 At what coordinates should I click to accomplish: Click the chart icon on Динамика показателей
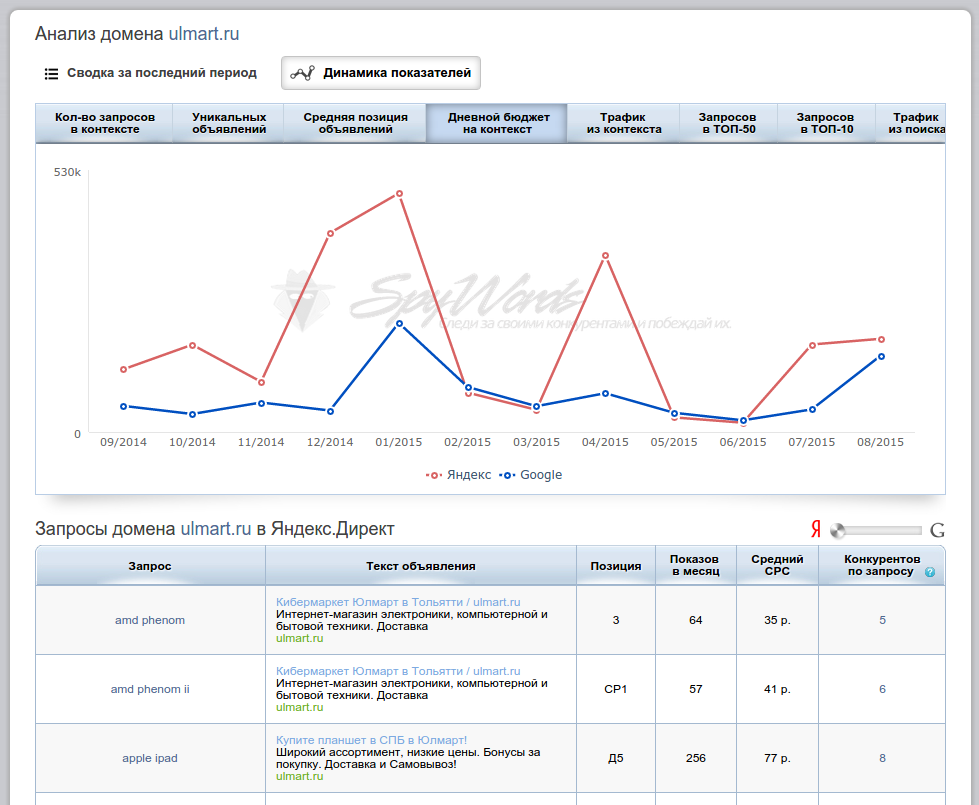(303, 73)
